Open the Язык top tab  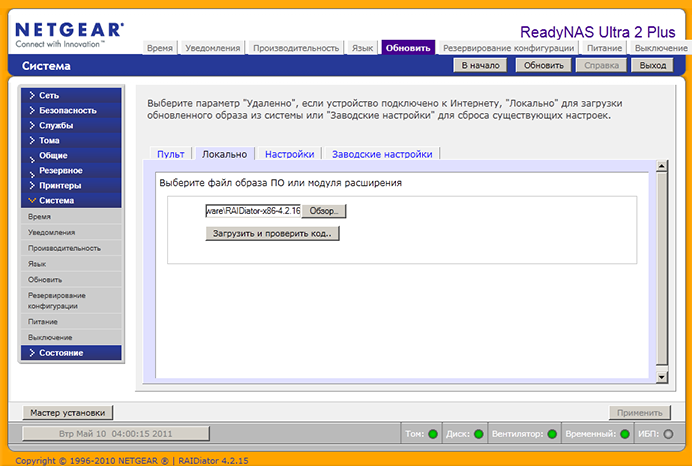click(362, 48)
